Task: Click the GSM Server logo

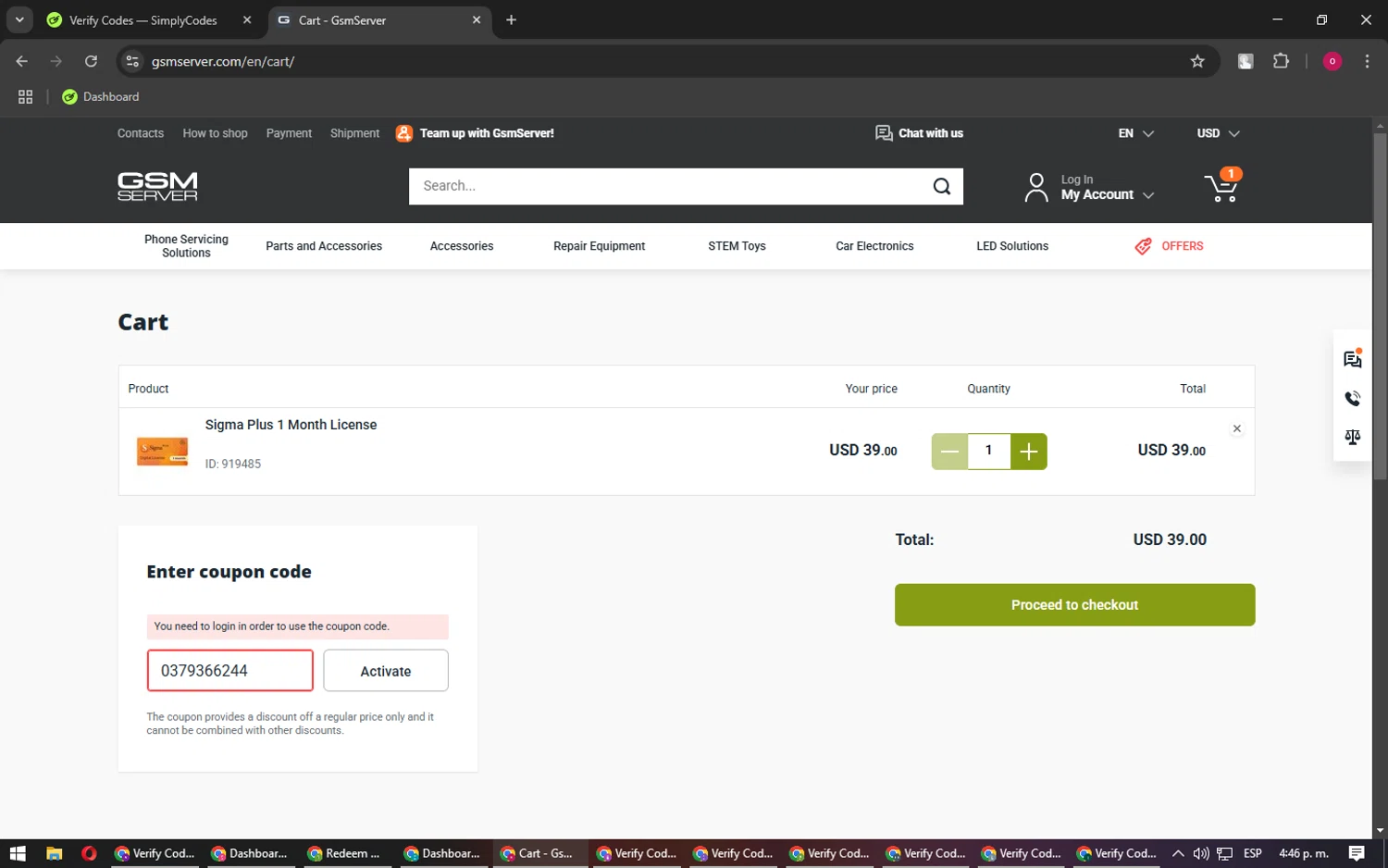Action: (x=157, y=186)
